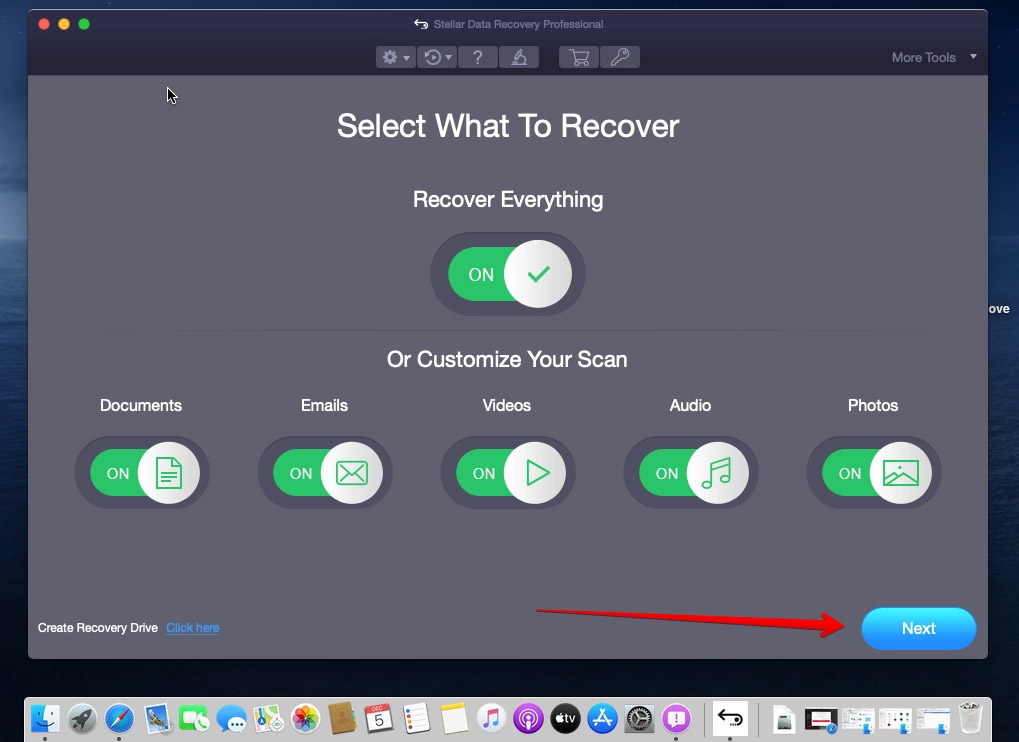Click the Next button
1019x742 pixels.
tap(918, 628)
